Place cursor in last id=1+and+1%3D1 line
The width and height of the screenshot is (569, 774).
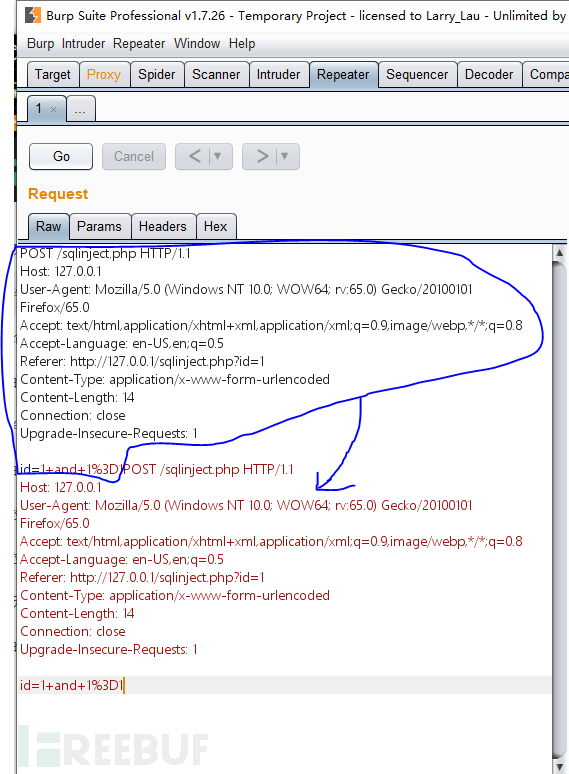(72, 685)
